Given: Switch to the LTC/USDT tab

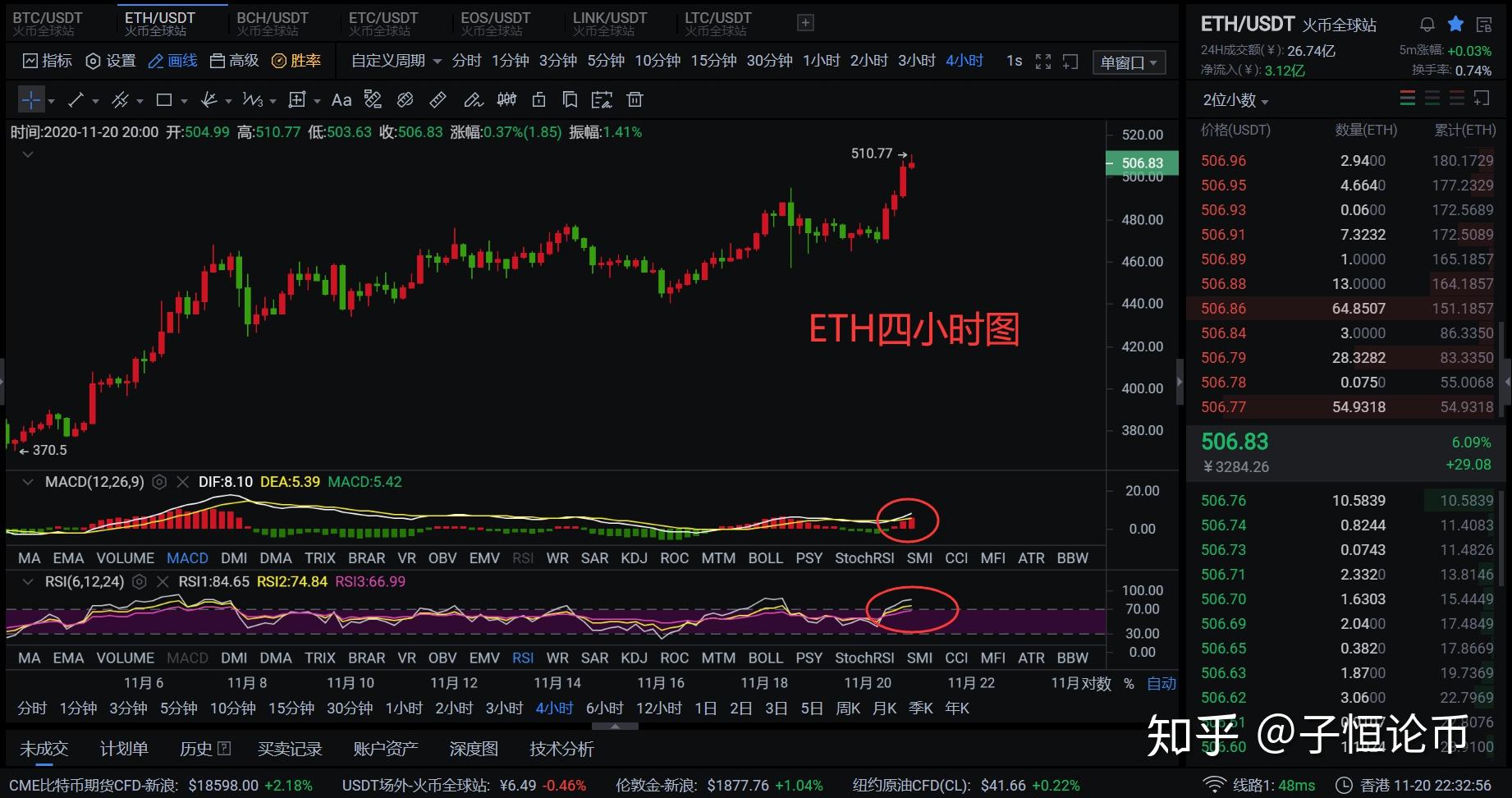Looking at the screenshot, I should [718, 23].
